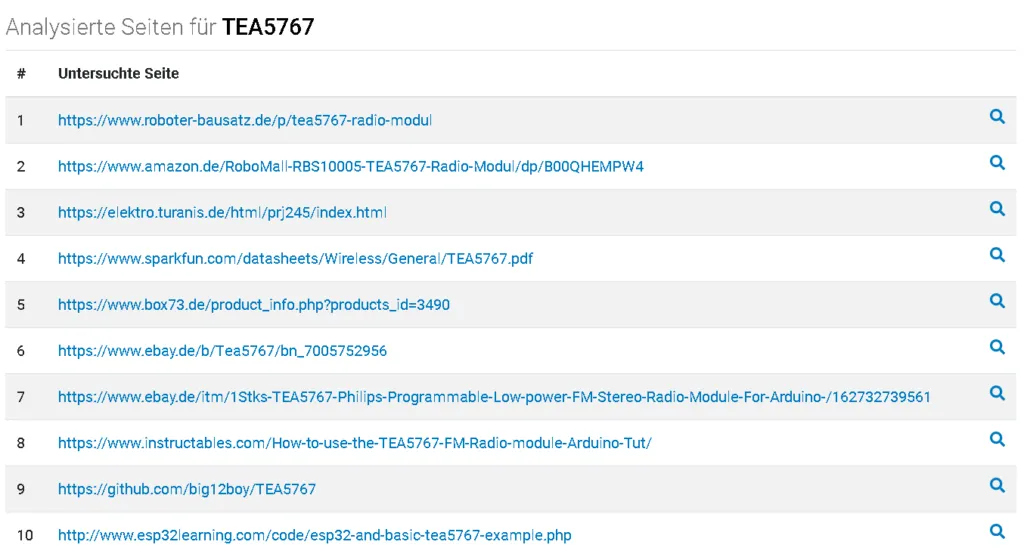Click magnifier icon for ebay.de/b/Tea5767 row
This screenshot has width=1024, height=554.
click(x=996, y=347)
